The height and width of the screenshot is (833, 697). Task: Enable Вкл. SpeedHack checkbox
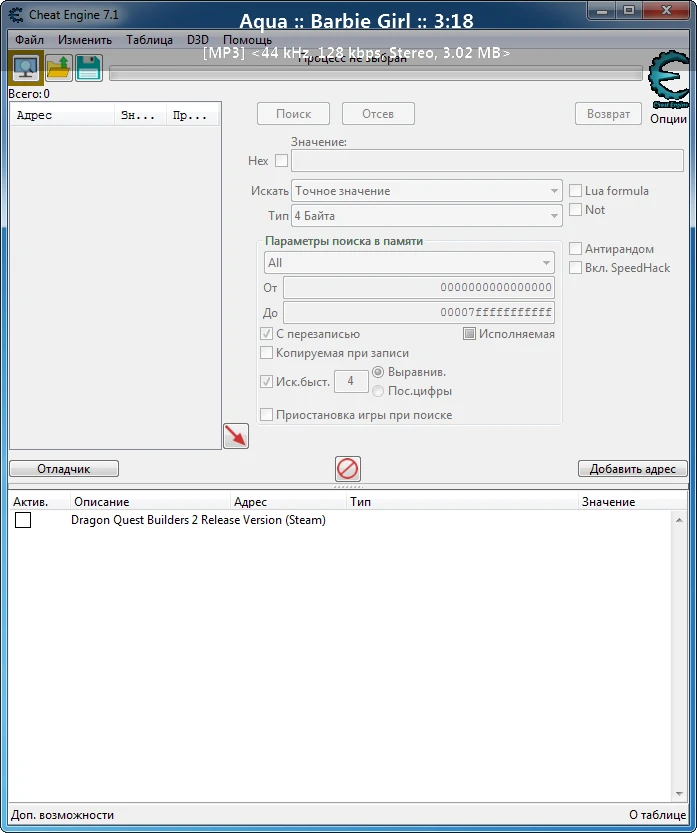click(x=575, y=268)
